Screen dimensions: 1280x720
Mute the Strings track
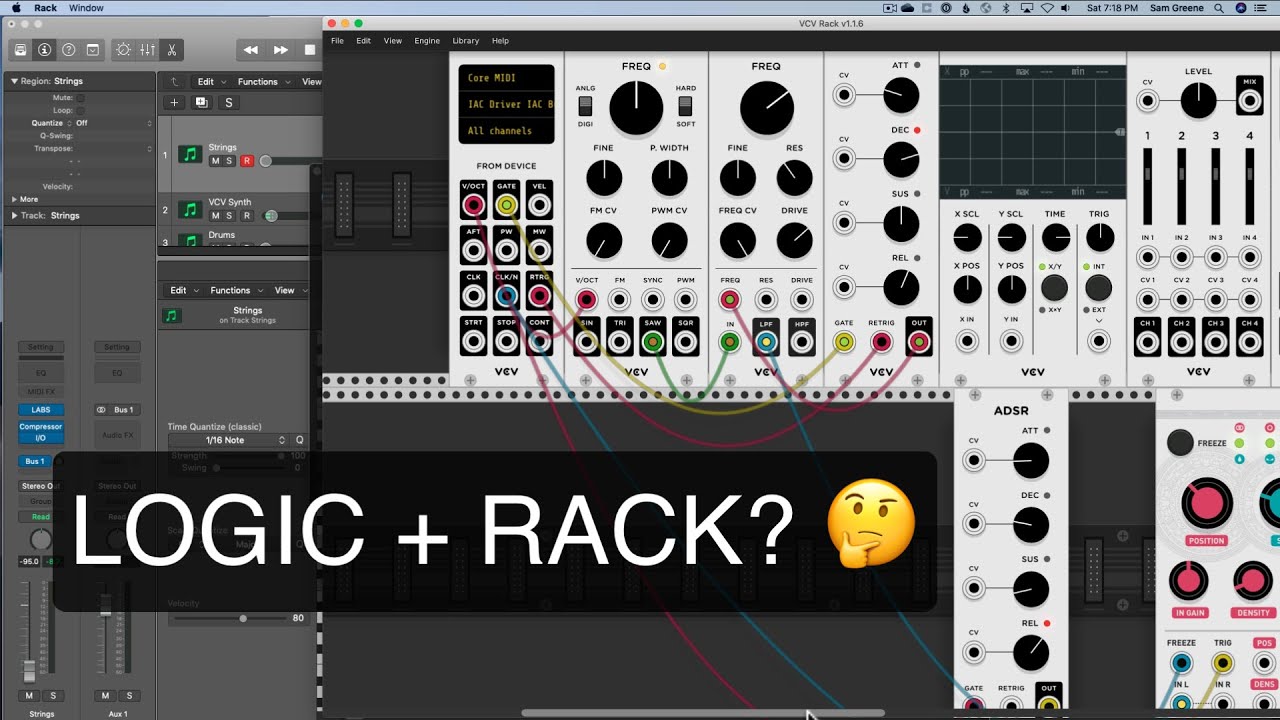pos(215,161)
